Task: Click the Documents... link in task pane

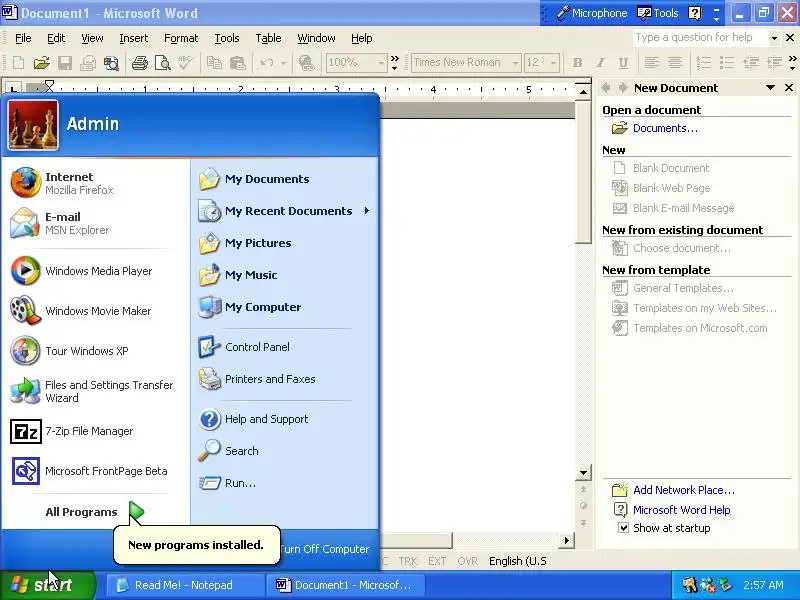Action: [665, 128]
